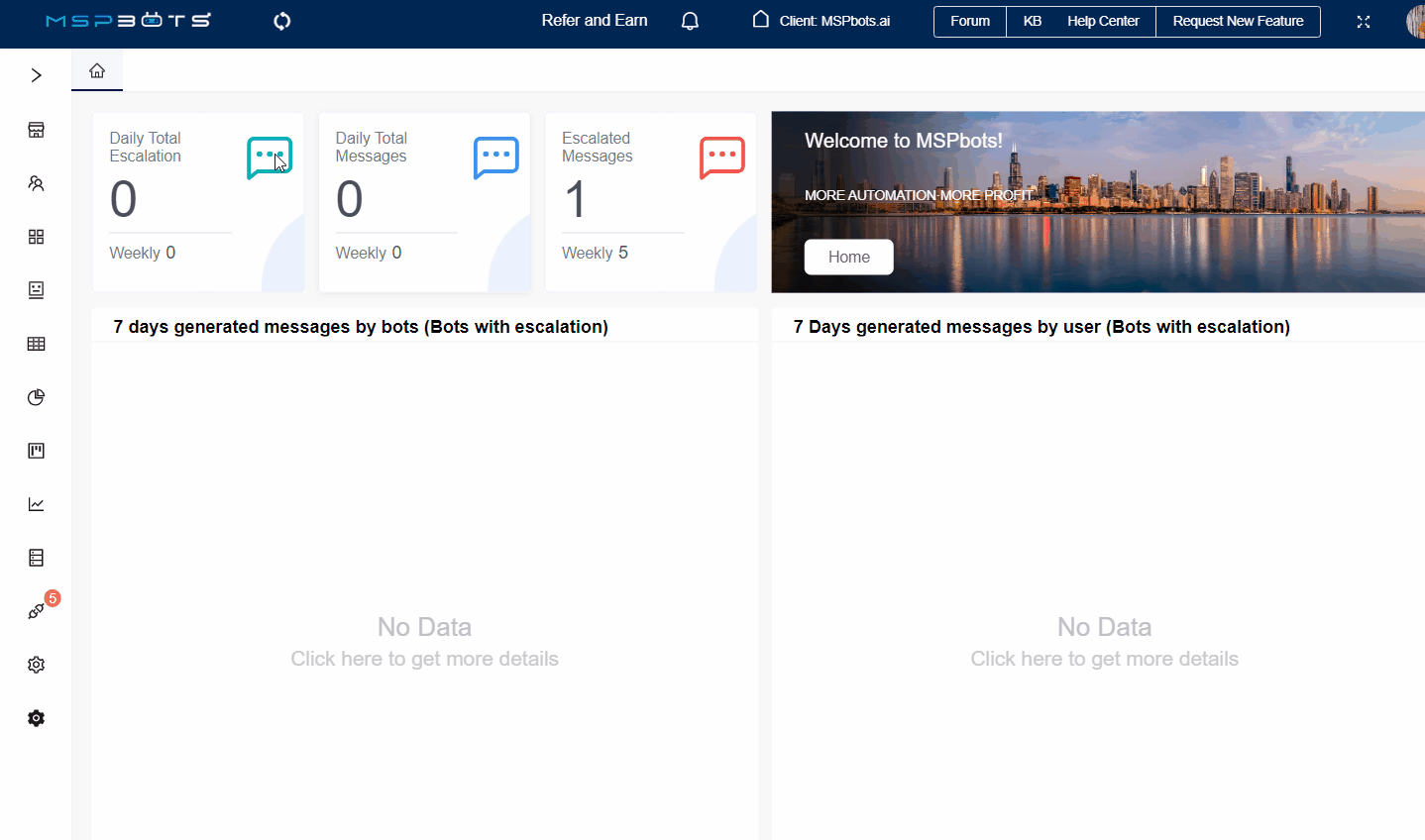Open the marketplace store icon in sidebar

[x=37, y=130]
